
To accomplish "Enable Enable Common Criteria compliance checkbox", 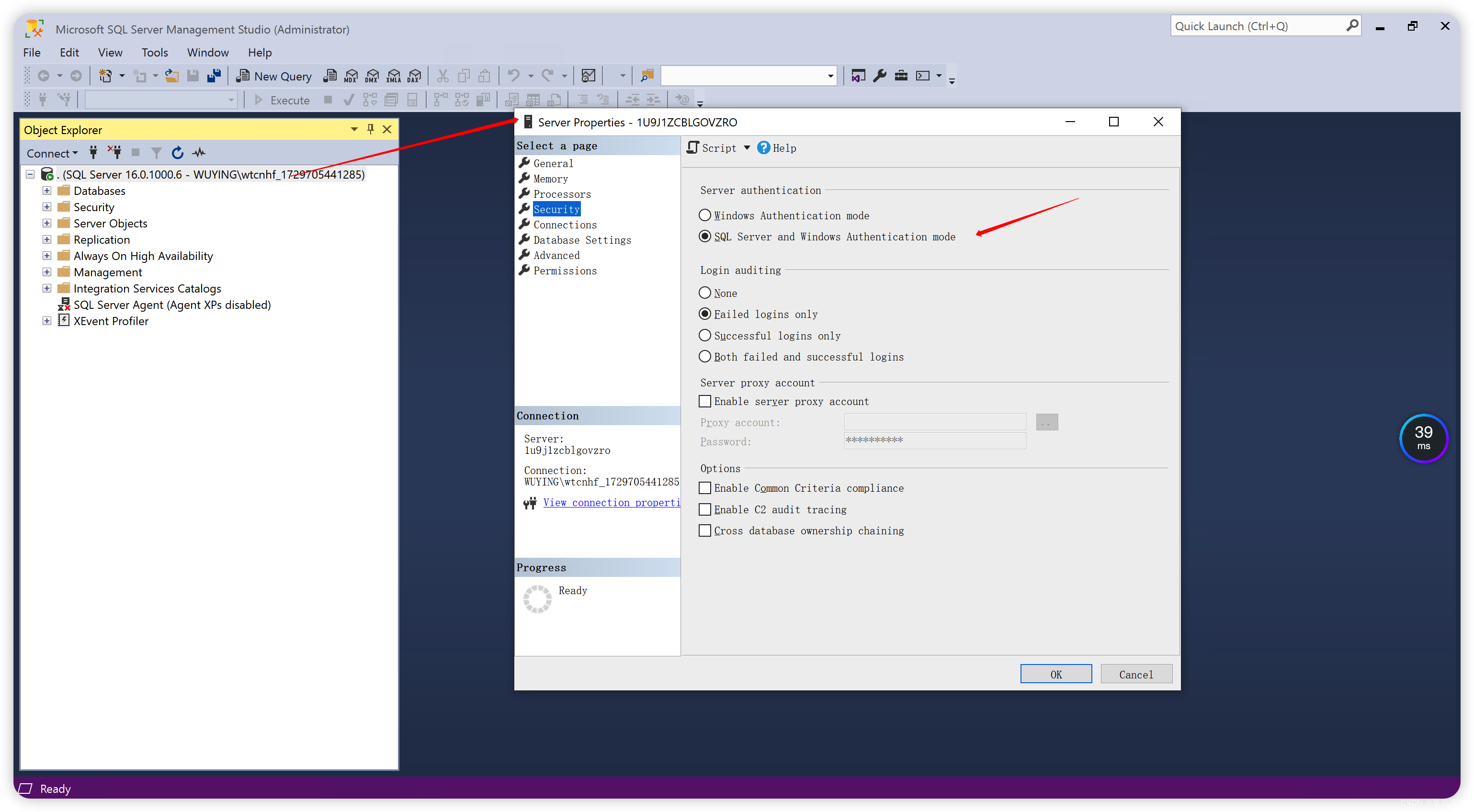I will click(705, 488).
